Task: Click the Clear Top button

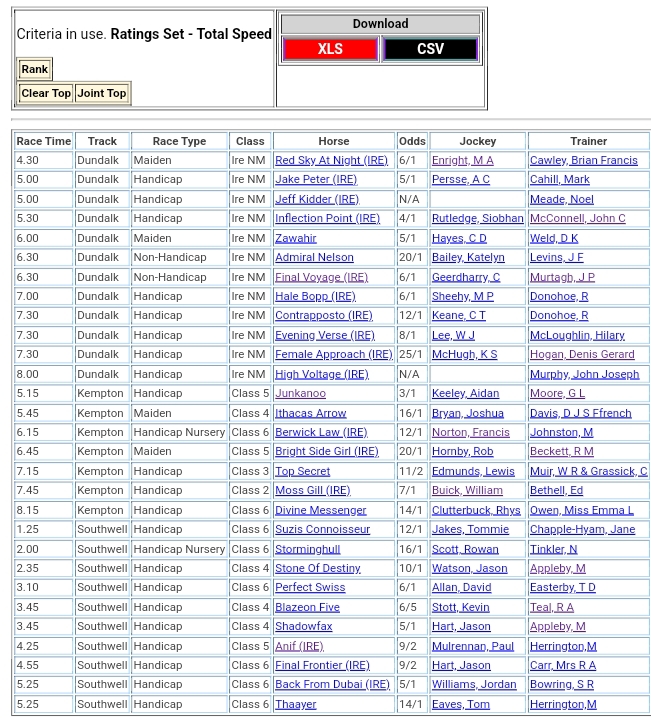Action: (46, 93)
